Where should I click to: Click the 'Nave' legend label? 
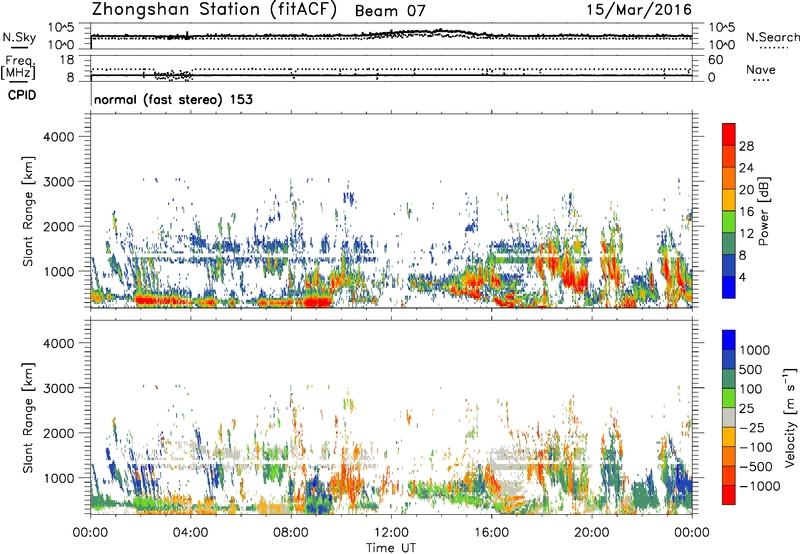tap(761, 70)
